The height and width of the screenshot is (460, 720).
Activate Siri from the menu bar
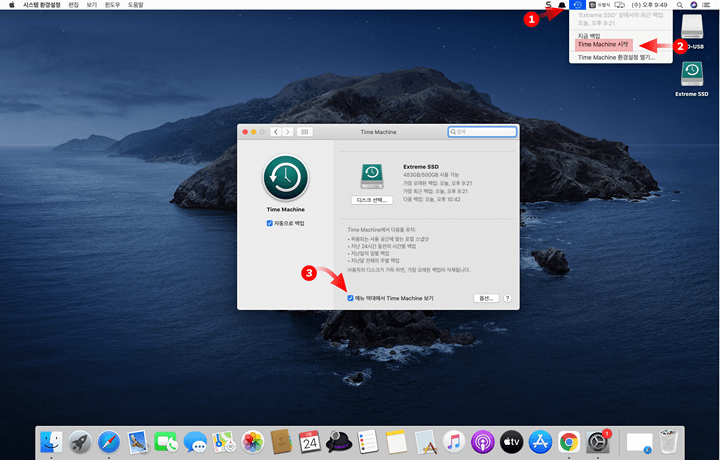[693, 5]
